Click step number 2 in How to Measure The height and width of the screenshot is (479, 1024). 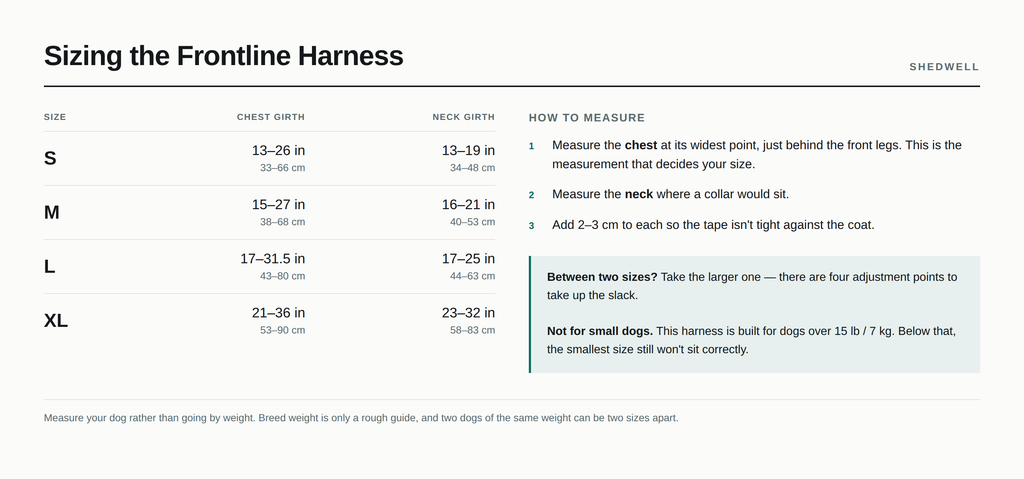point(532,195)
